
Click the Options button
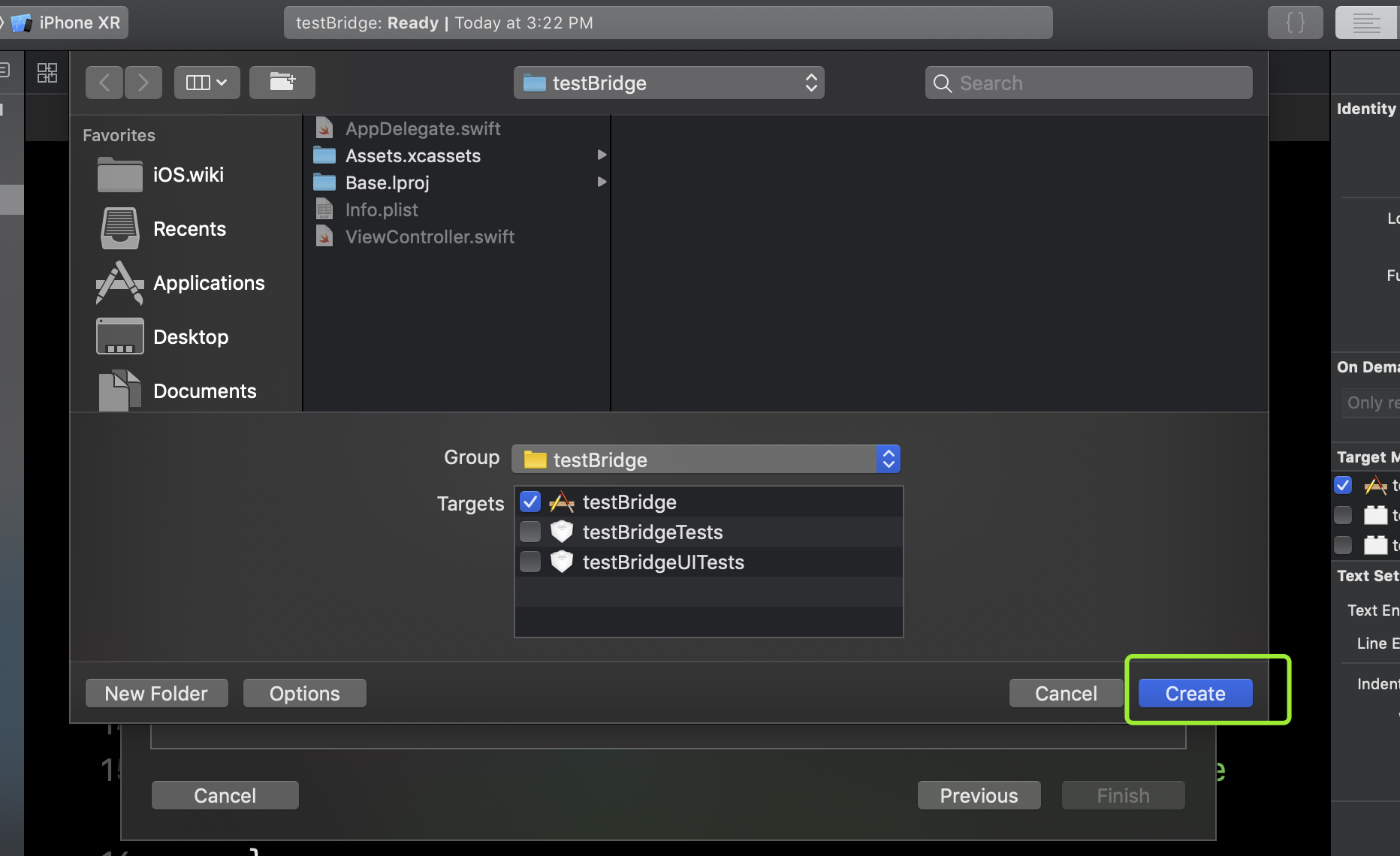(x=304, y=693)
